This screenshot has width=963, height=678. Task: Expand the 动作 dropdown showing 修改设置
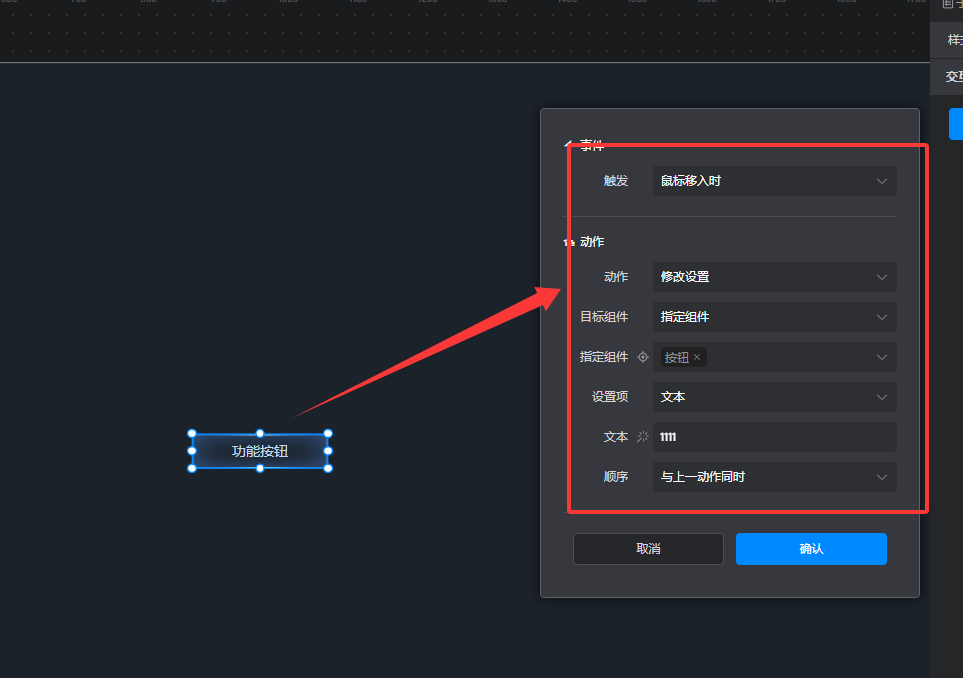774,277
